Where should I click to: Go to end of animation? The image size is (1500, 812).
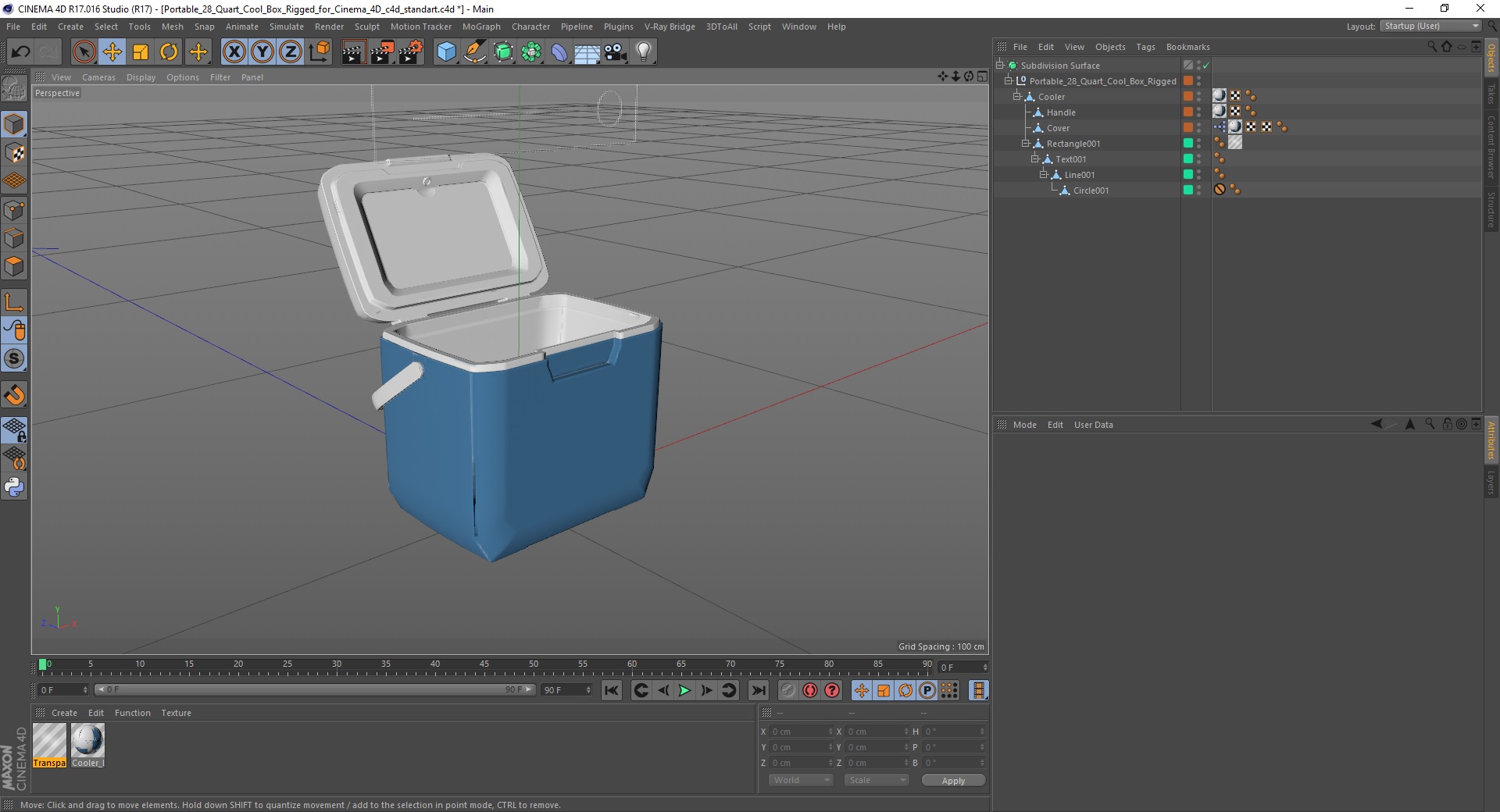758,690
